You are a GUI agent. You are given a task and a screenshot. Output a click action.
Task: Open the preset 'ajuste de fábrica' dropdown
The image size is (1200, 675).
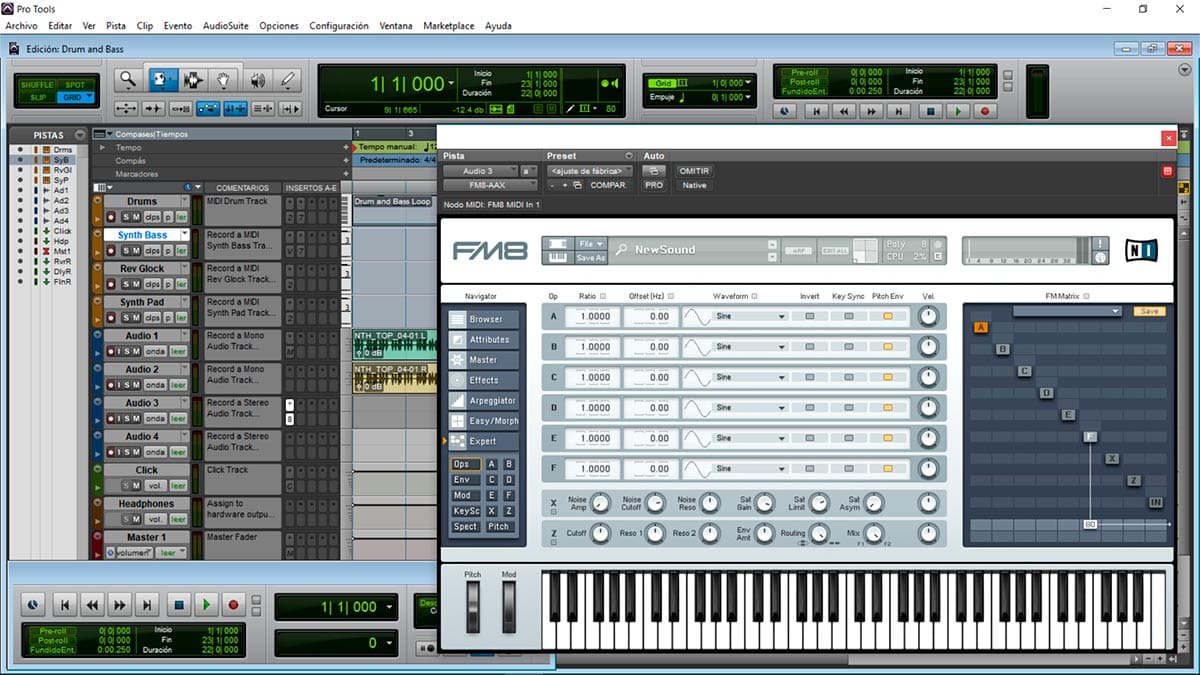coord(590,171)
